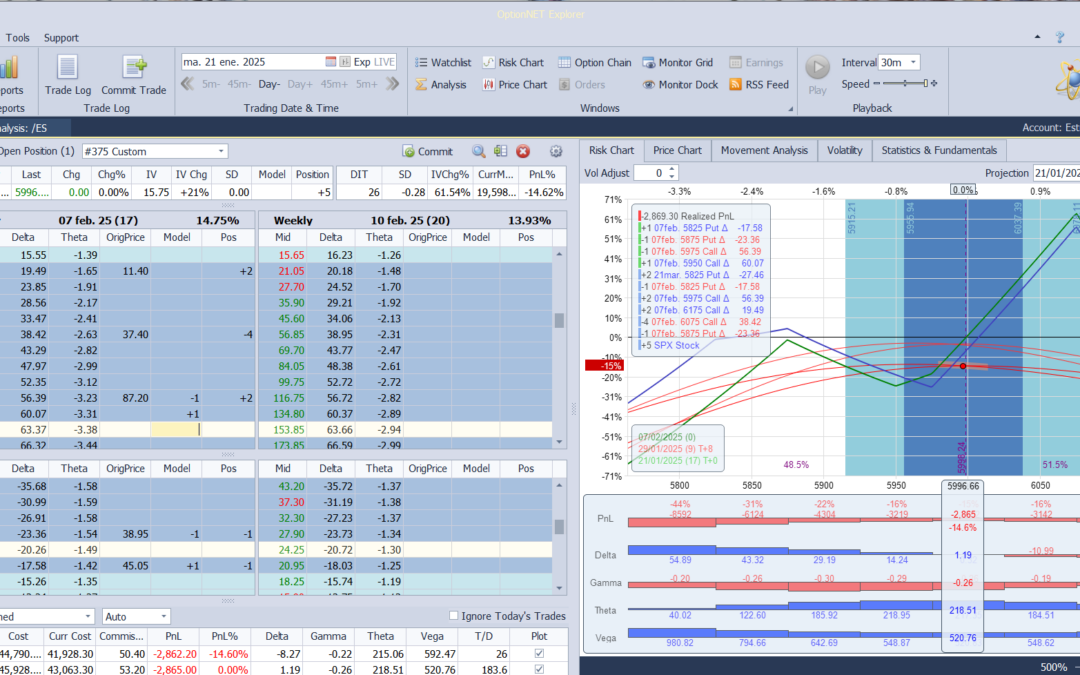Toggle Plot checkbox in the -2,865.00 row
Image resolution: width=1080 pixels, height=675 pixels.
point(539,669)
